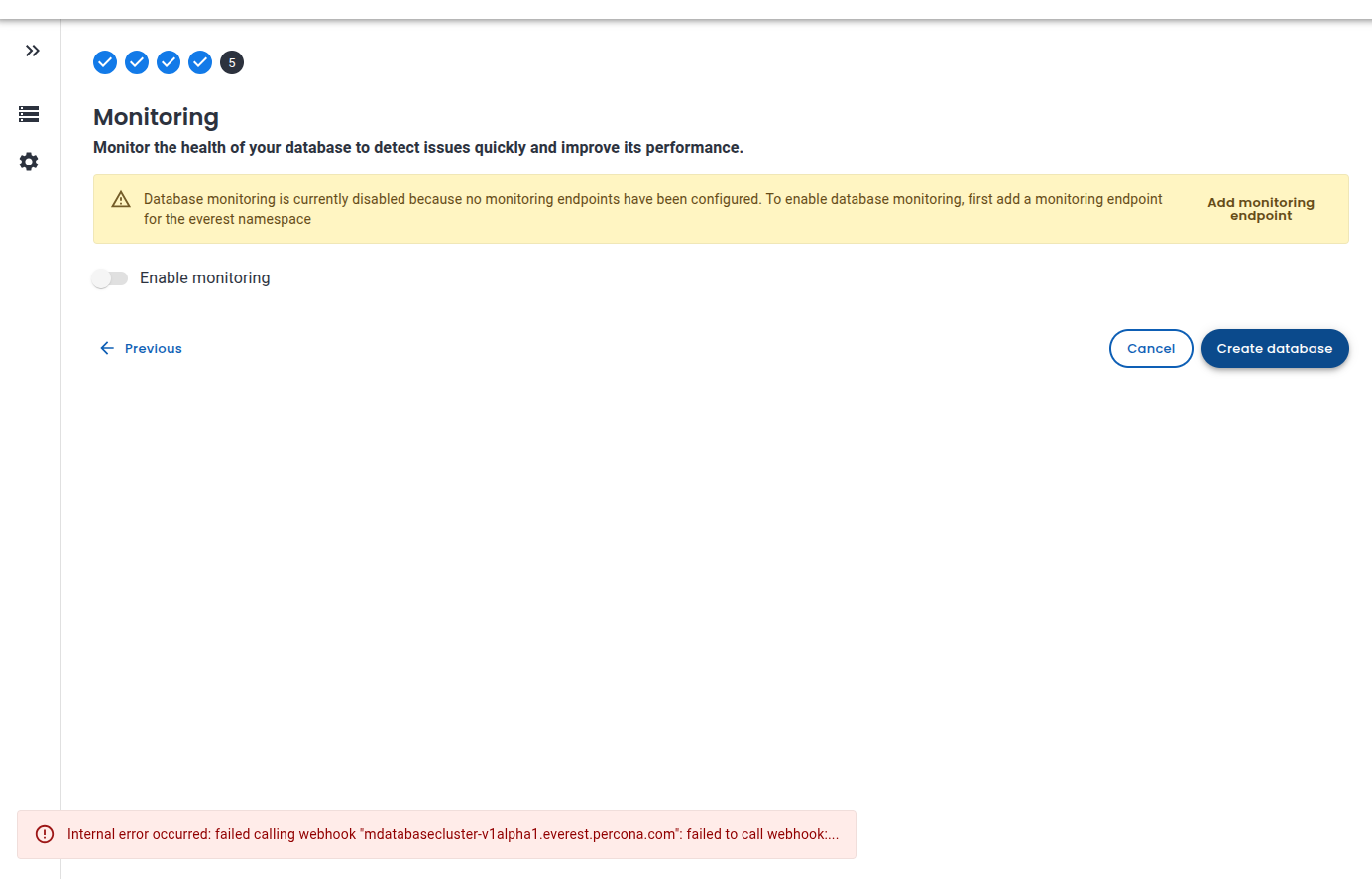
Task: Open settings via the gear icon
Action: (29, 162)
